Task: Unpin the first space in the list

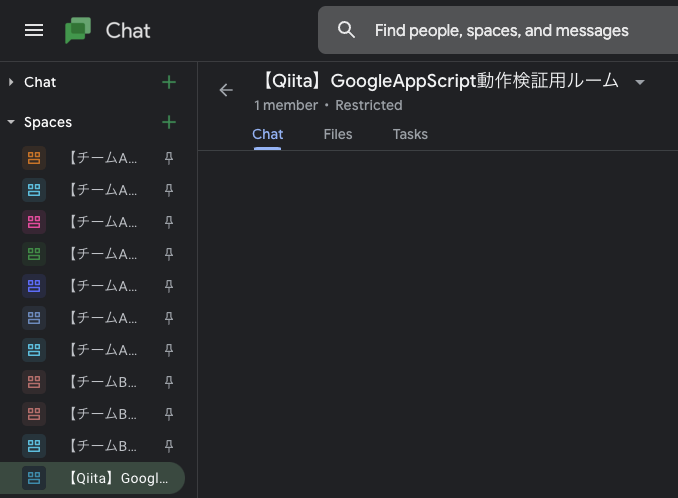Action: coord(169,158)
